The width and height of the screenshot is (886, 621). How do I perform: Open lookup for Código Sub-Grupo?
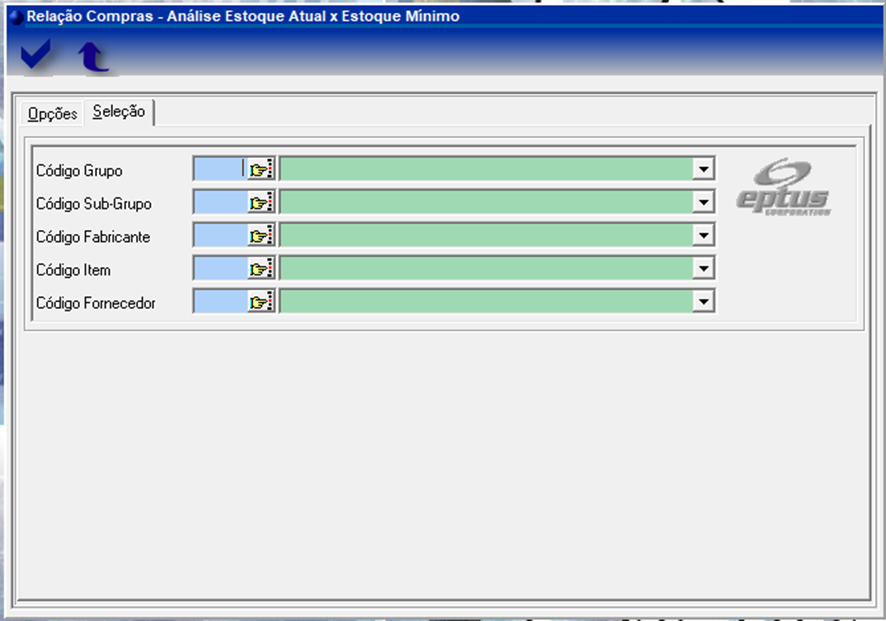pos(260,203)
